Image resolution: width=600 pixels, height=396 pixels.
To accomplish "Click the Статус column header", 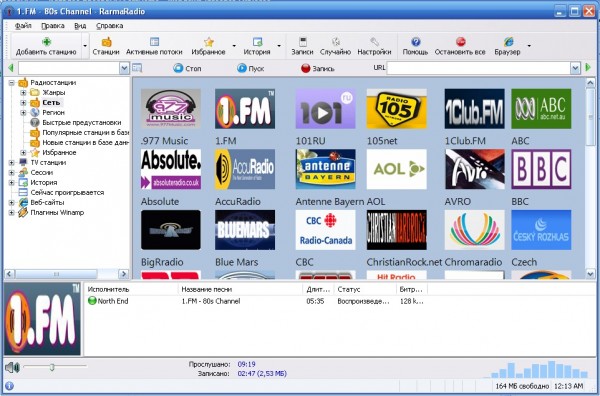I will click(x=365, y=289).
